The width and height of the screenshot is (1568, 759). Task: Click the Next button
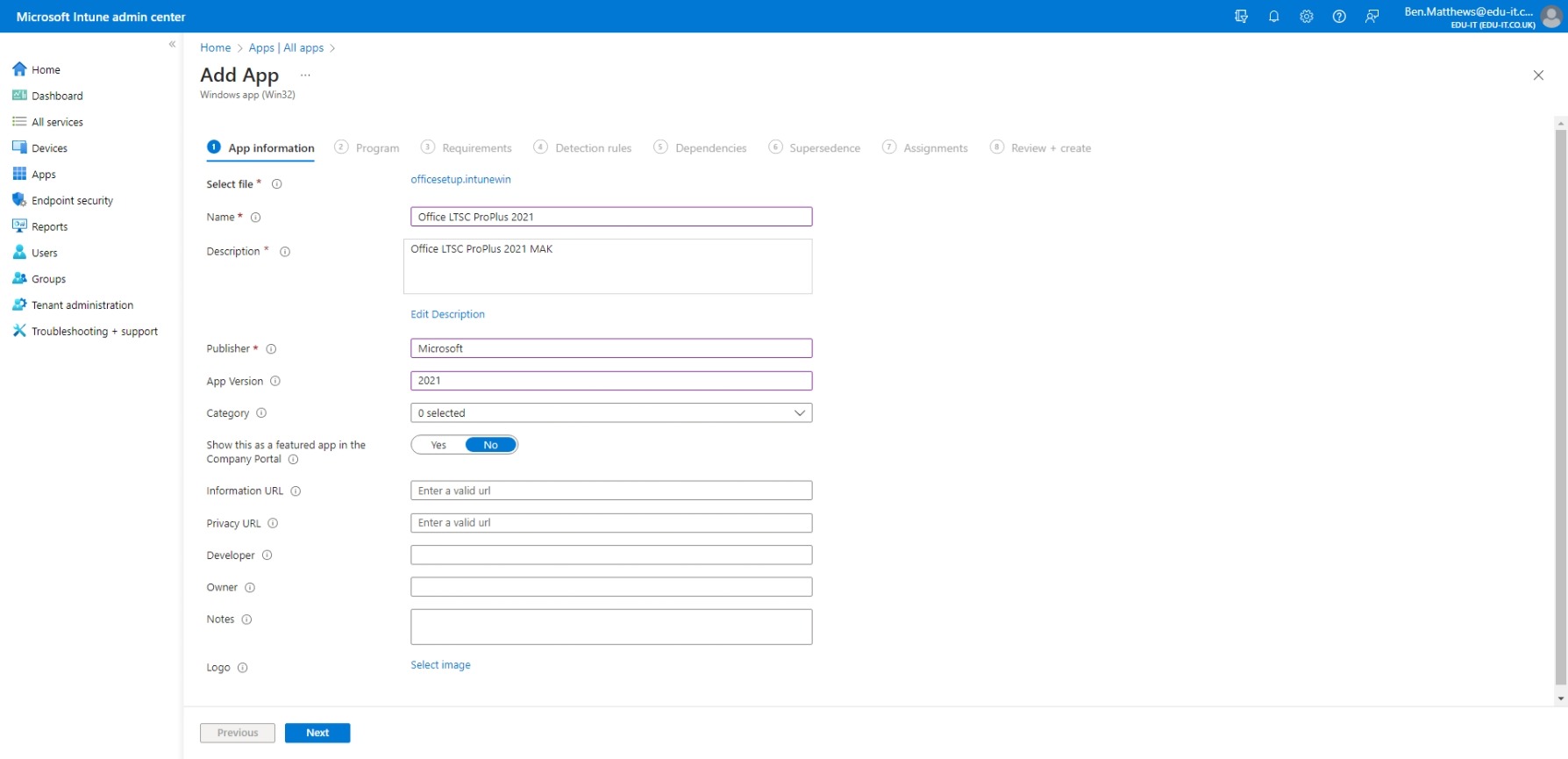[x=317, y=733]
